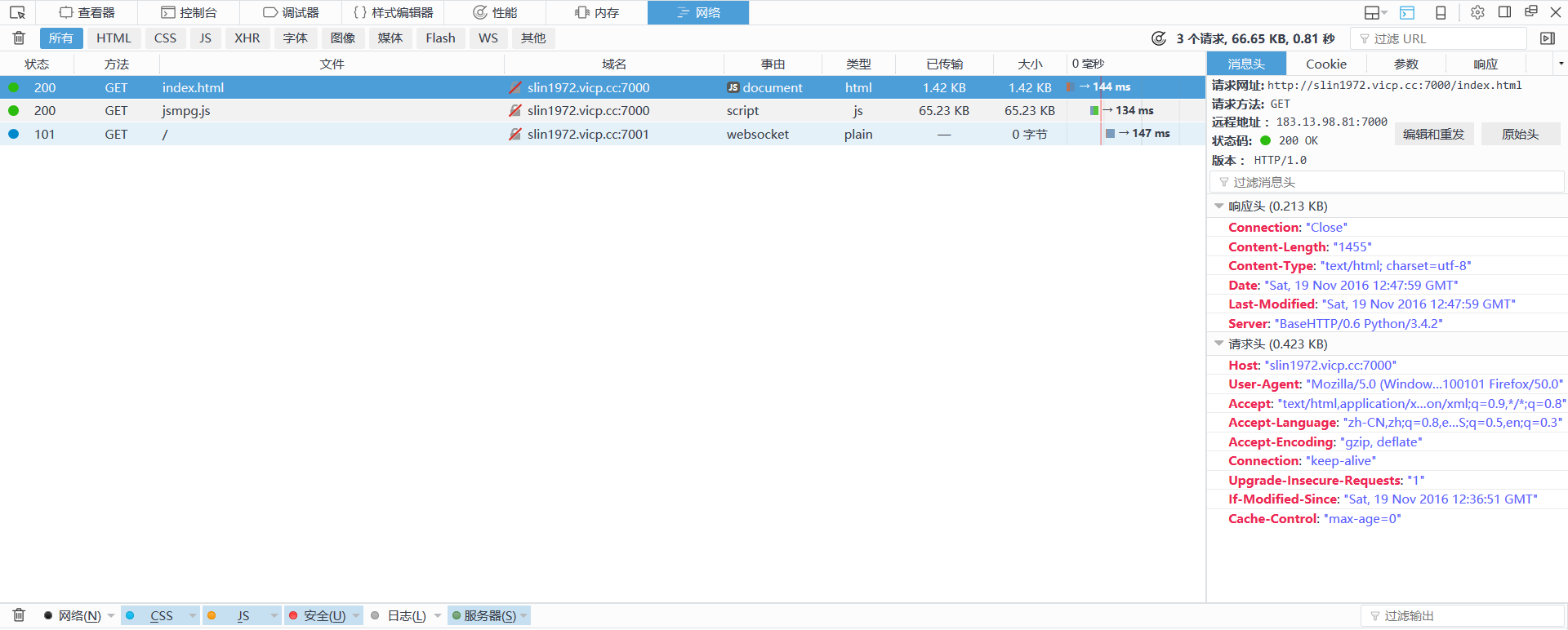Start performance analysis stopwatch icon

(x=1158, y=38)
